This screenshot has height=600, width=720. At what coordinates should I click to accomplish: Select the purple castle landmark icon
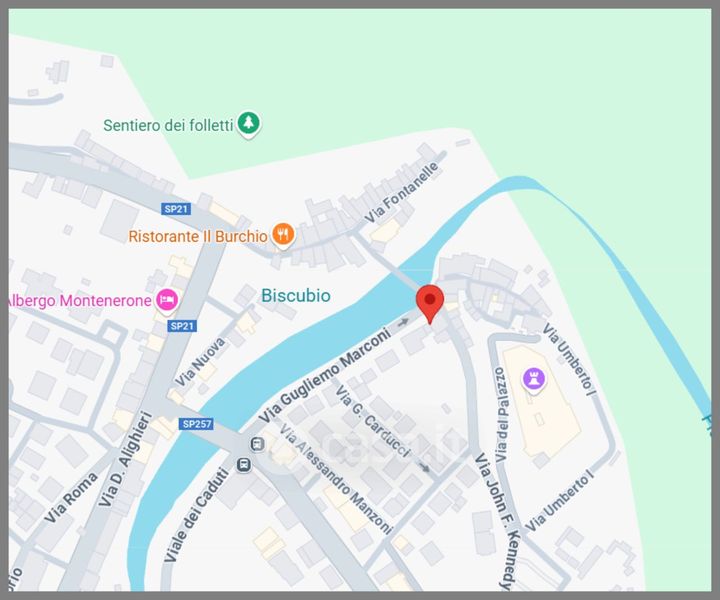coord(534,380)
